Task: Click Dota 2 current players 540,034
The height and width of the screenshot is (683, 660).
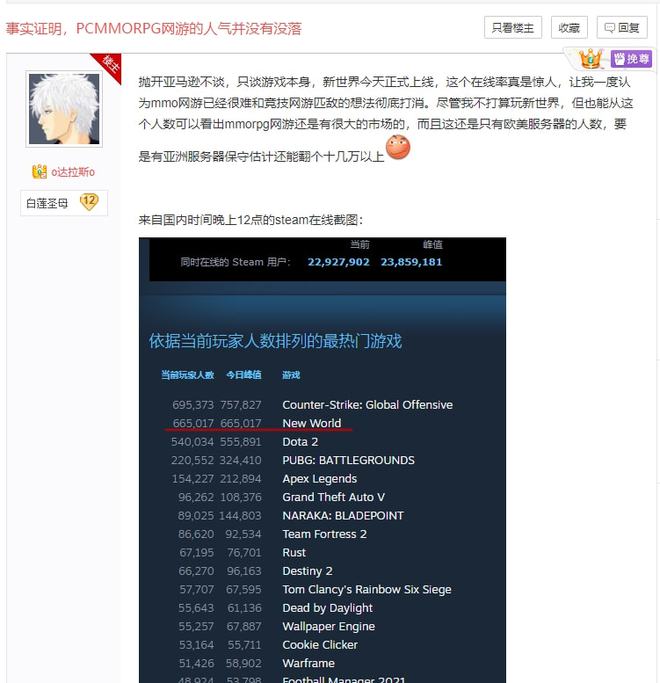Action: click(192, 442)
